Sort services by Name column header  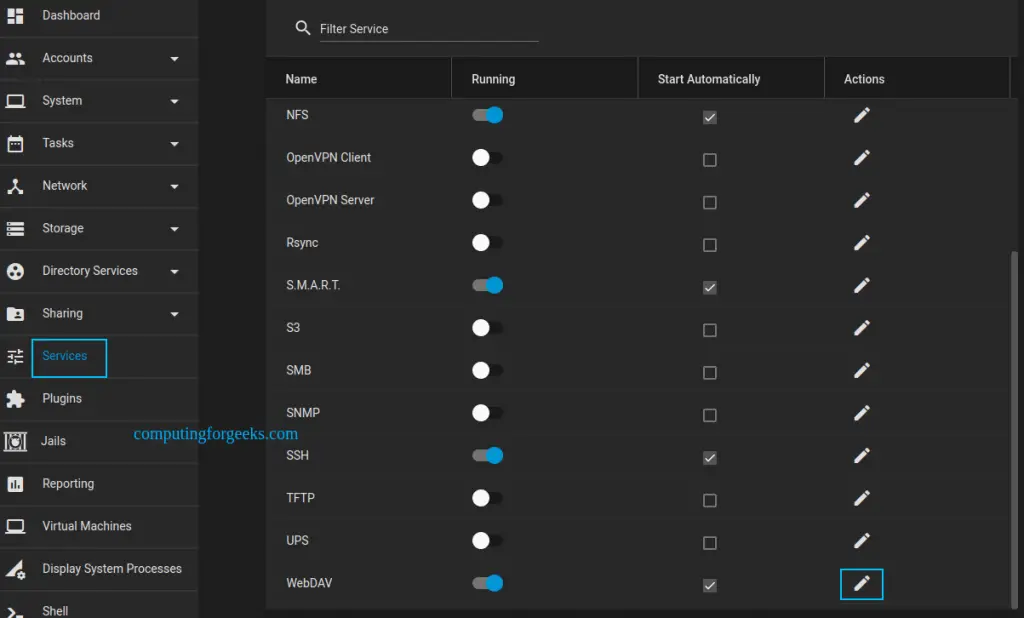301,79
